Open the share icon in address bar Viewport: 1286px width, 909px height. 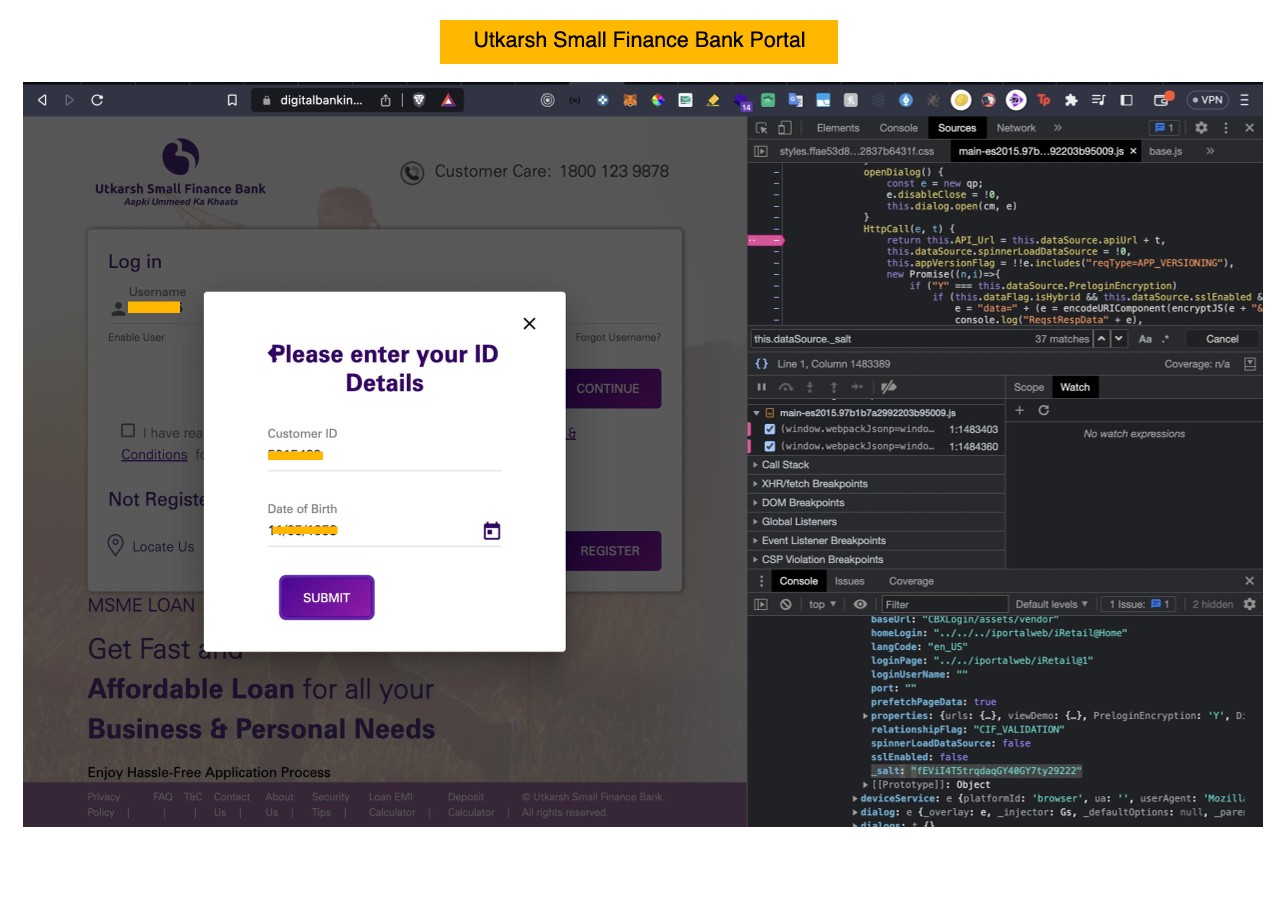(x=386, y=100)
